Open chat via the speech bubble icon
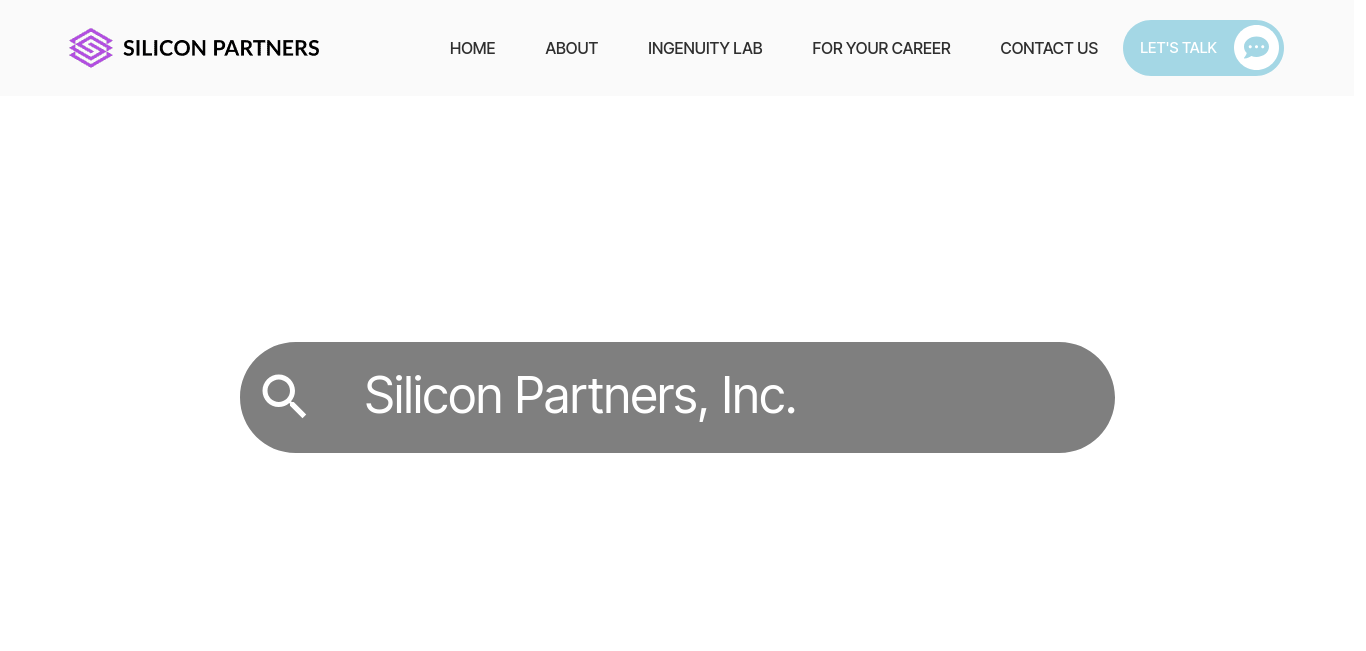Screen dimensions: 1366x651 (1256, 48)
